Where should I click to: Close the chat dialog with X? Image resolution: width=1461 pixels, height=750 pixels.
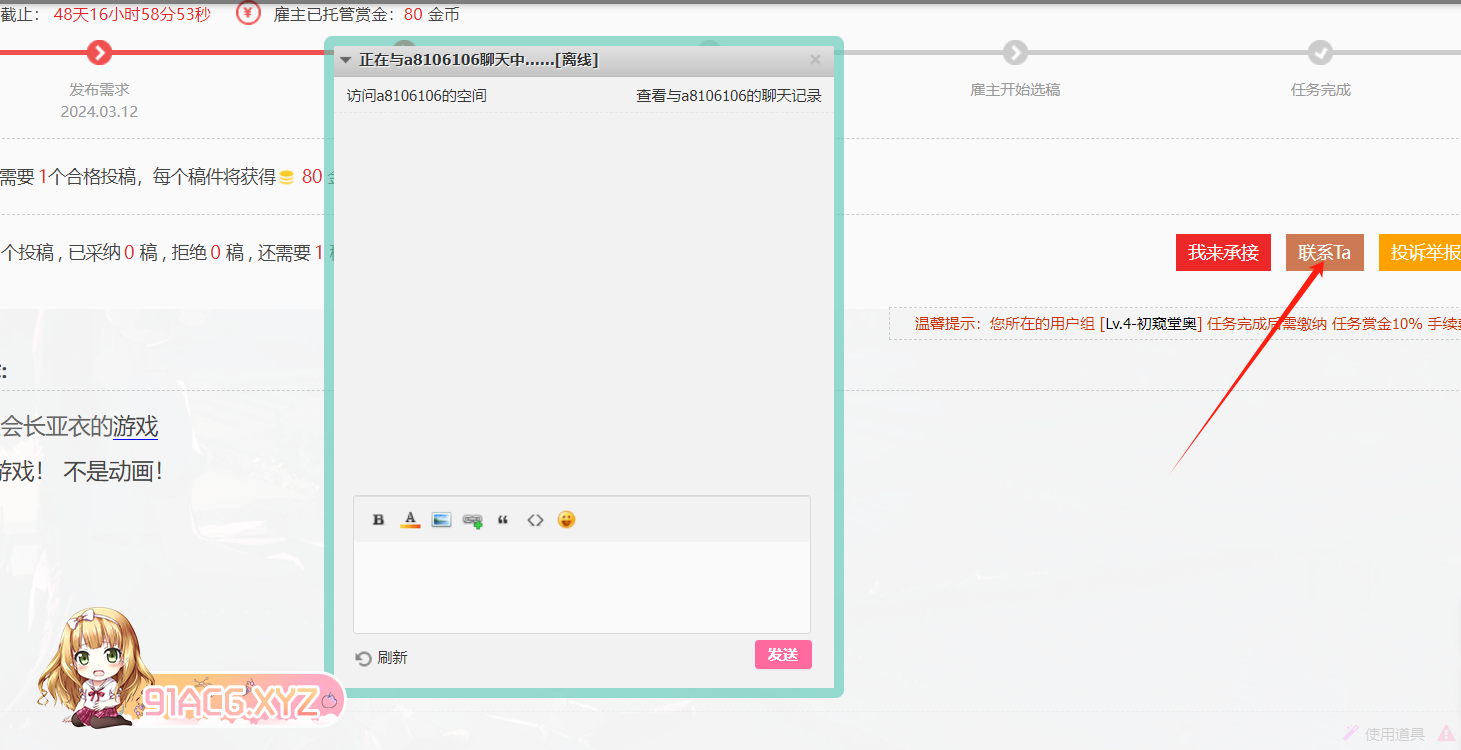(x=815, y=60)
